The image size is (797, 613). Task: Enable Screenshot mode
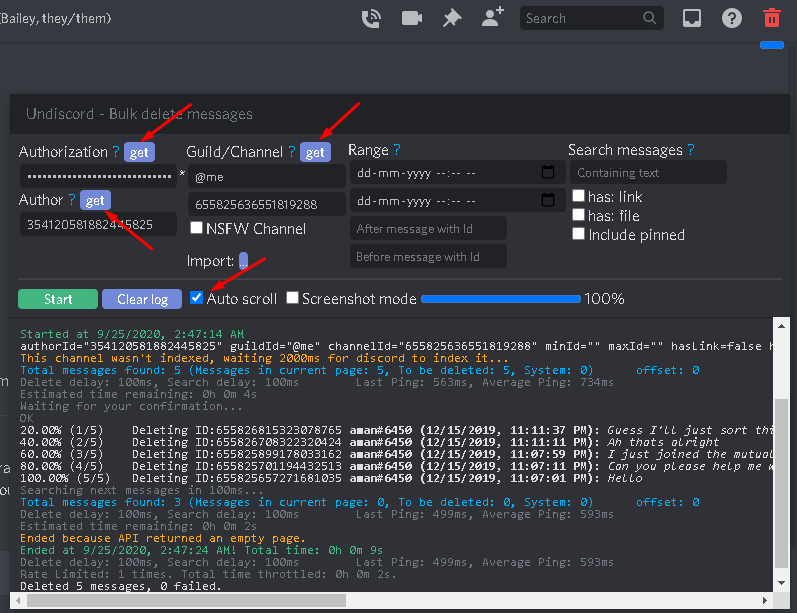(292, 297)
